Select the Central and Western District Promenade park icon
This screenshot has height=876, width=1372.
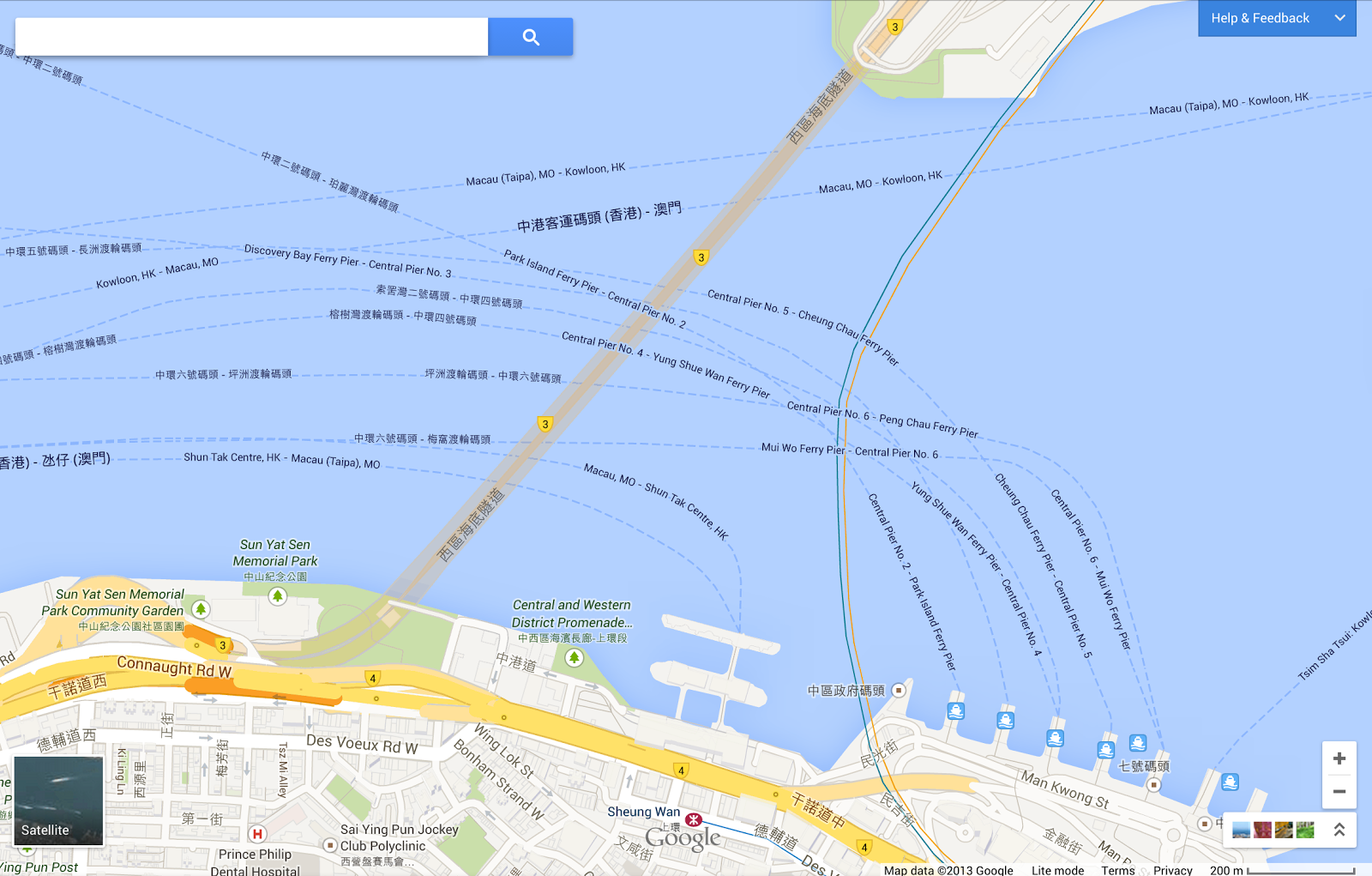(x=574, y=658)
